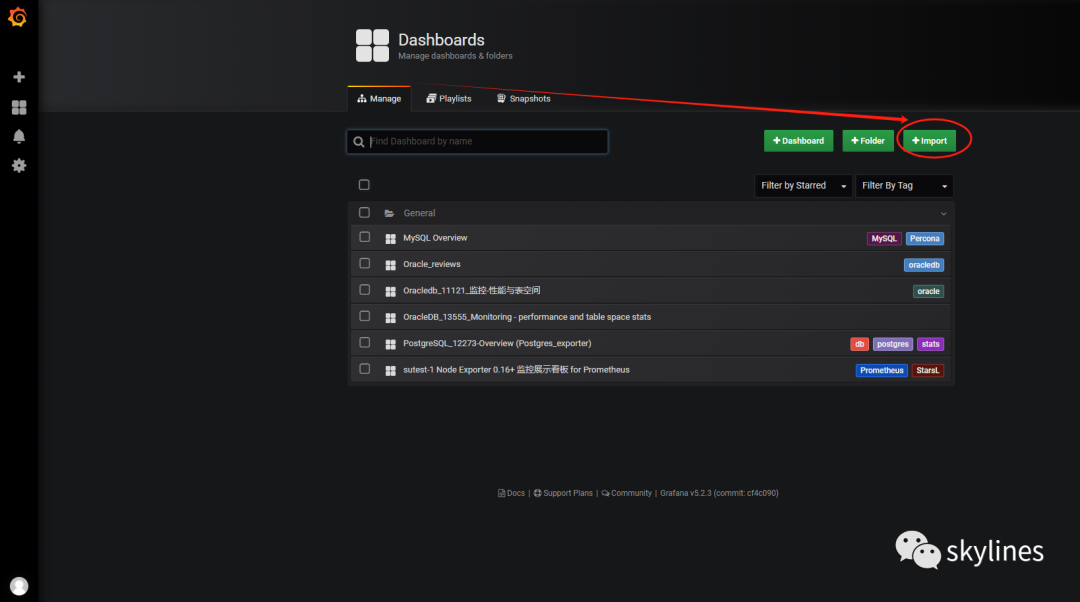Check the Oracledb_11121 row checkbox
The height and width of the screenshot is (602, 1080).
(x=365, y=290)
